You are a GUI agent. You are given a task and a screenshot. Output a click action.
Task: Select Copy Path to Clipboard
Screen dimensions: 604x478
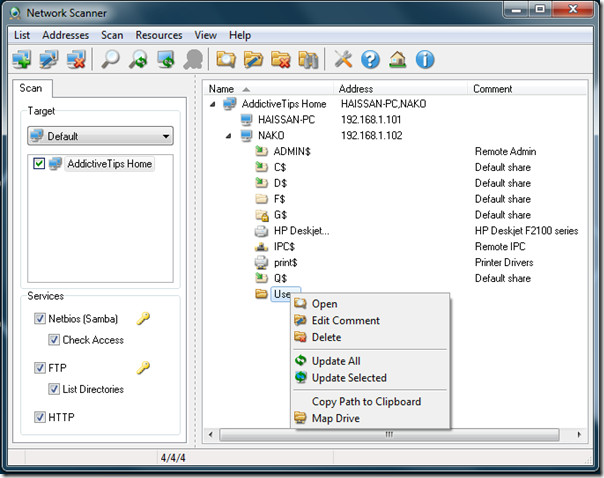pos(366,401)
